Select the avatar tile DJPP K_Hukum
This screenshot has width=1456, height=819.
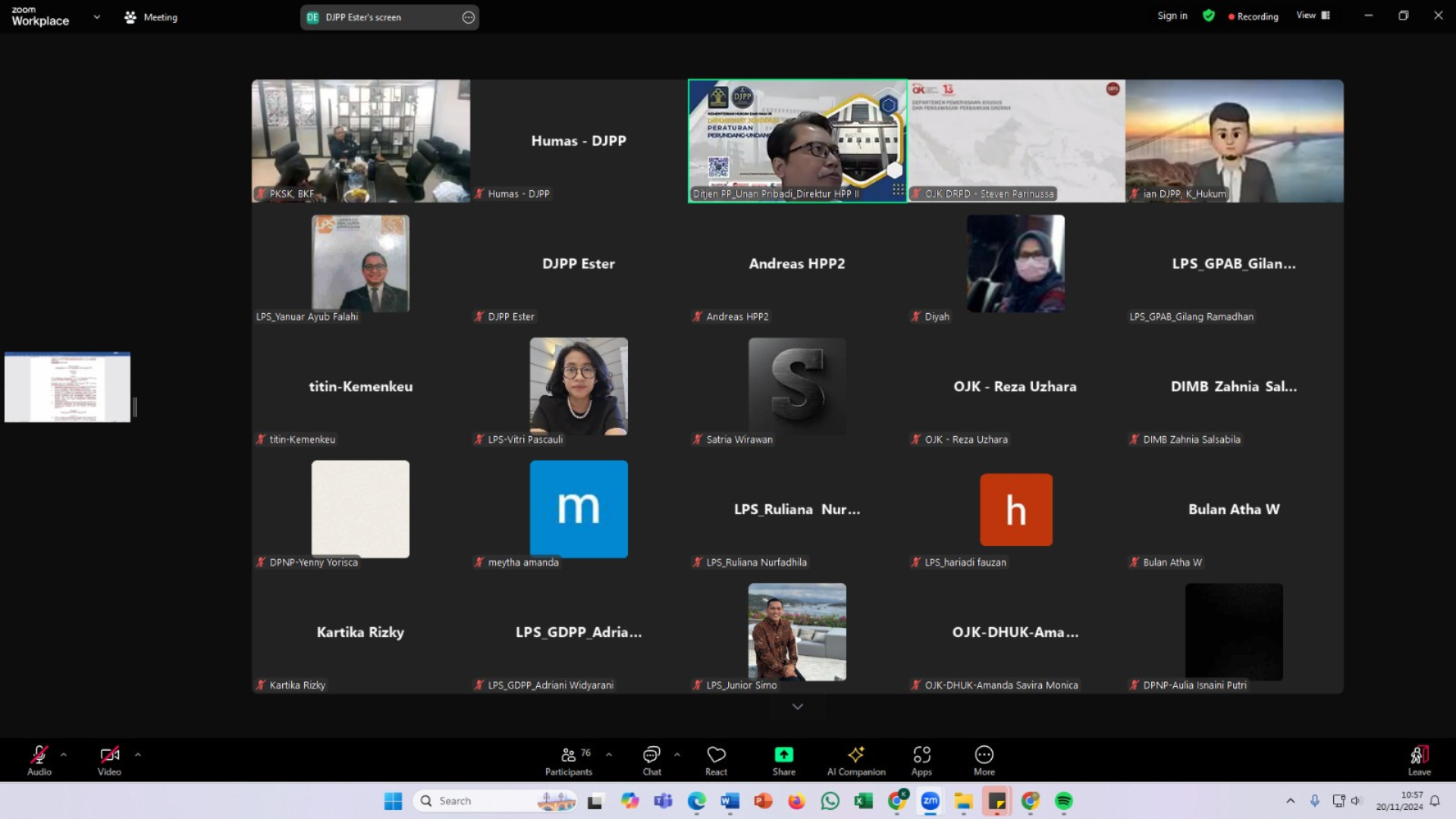(x=1235, y=141)
